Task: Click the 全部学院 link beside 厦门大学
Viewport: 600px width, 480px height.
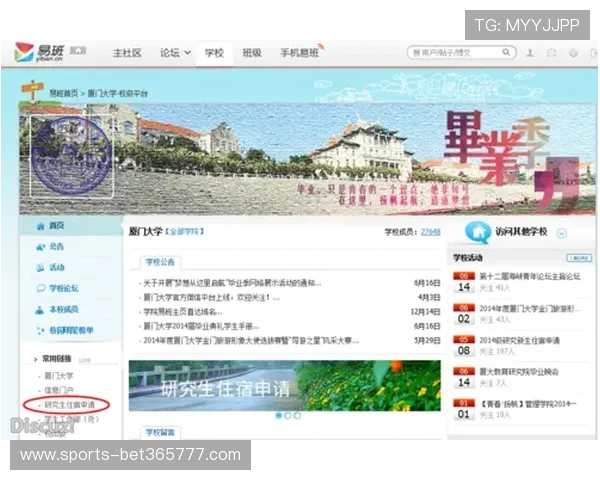Action: click(184, 232)
